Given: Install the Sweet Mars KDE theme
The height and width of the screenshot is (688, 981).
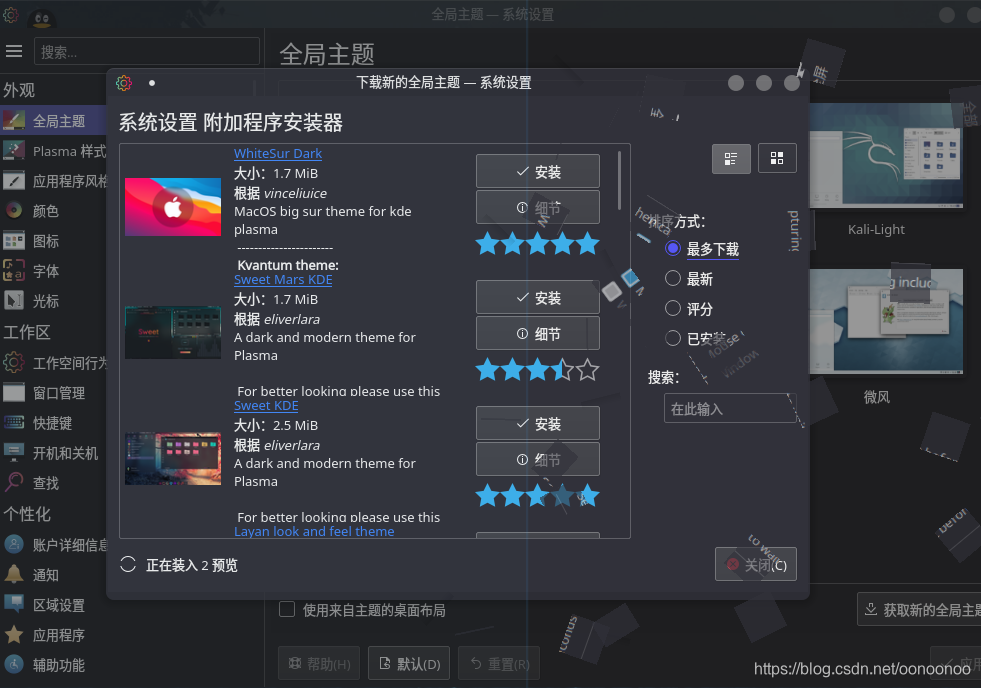Looking at the screenshot, I should [x=537, y=297].
